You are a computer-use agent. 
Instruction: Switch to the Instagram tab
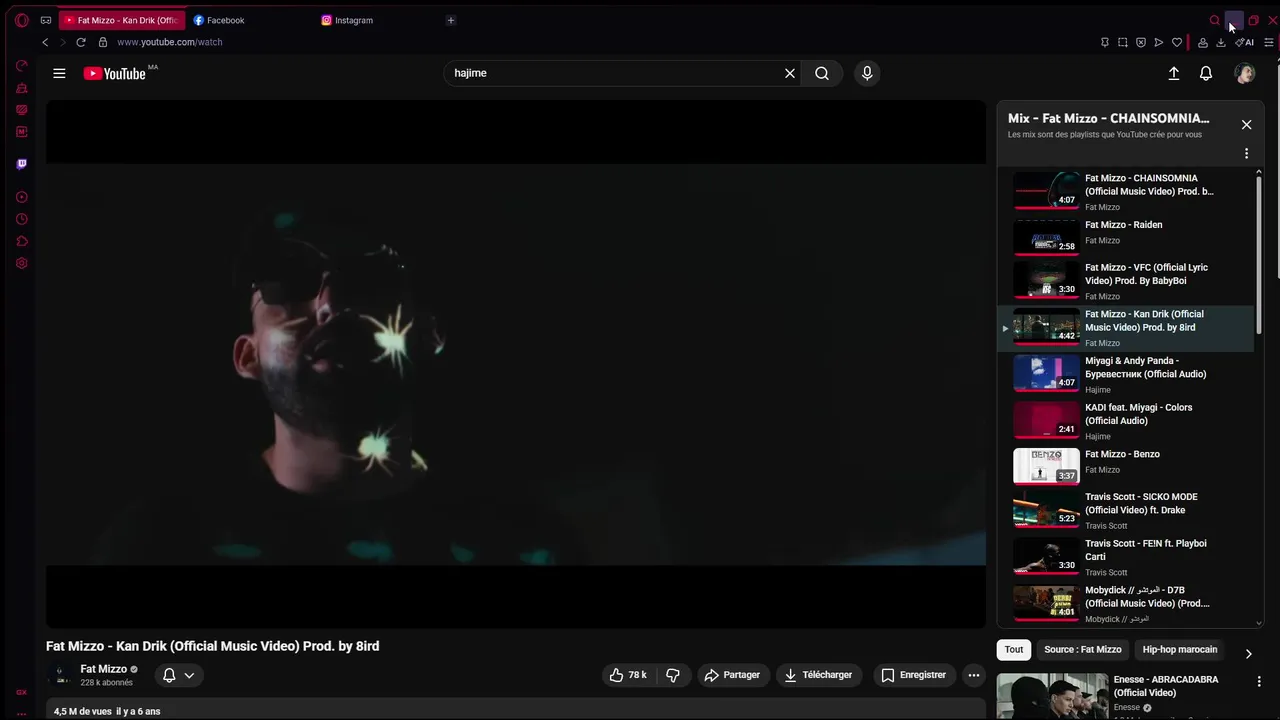pyautogui.click(x=377, y=20)
